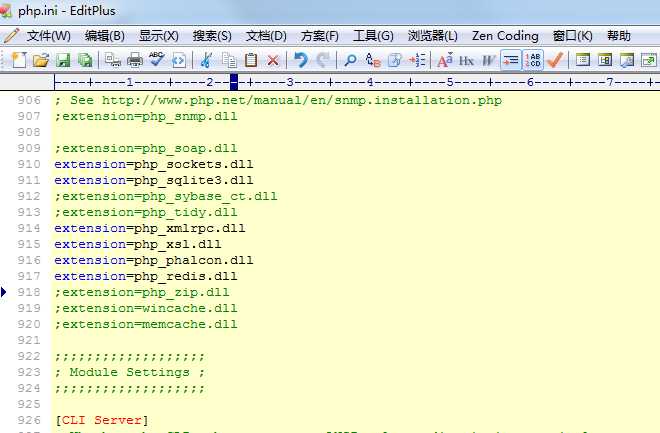Click the red X Delete icon
The width and height of the screenshot is (660, 433).
coord(273,61)
